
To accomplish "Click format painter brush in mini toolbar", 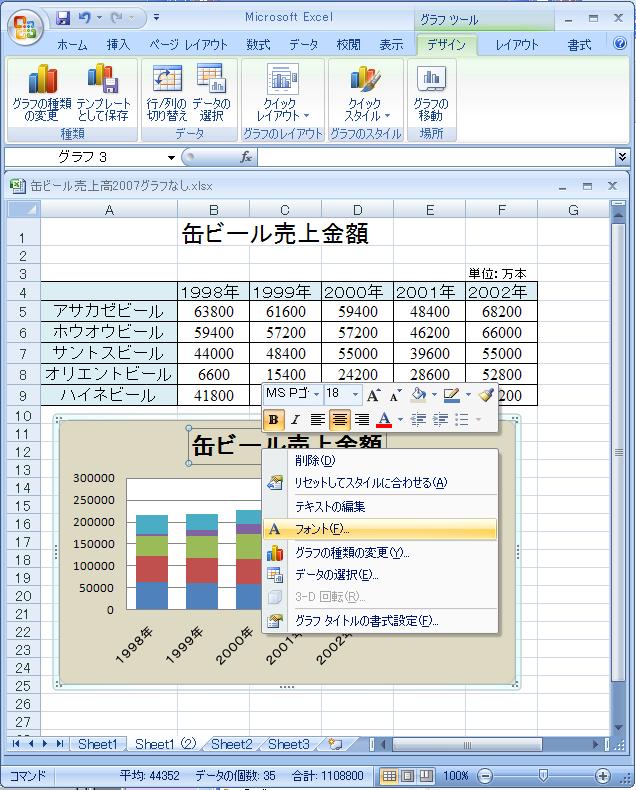I will coord(486,394).
